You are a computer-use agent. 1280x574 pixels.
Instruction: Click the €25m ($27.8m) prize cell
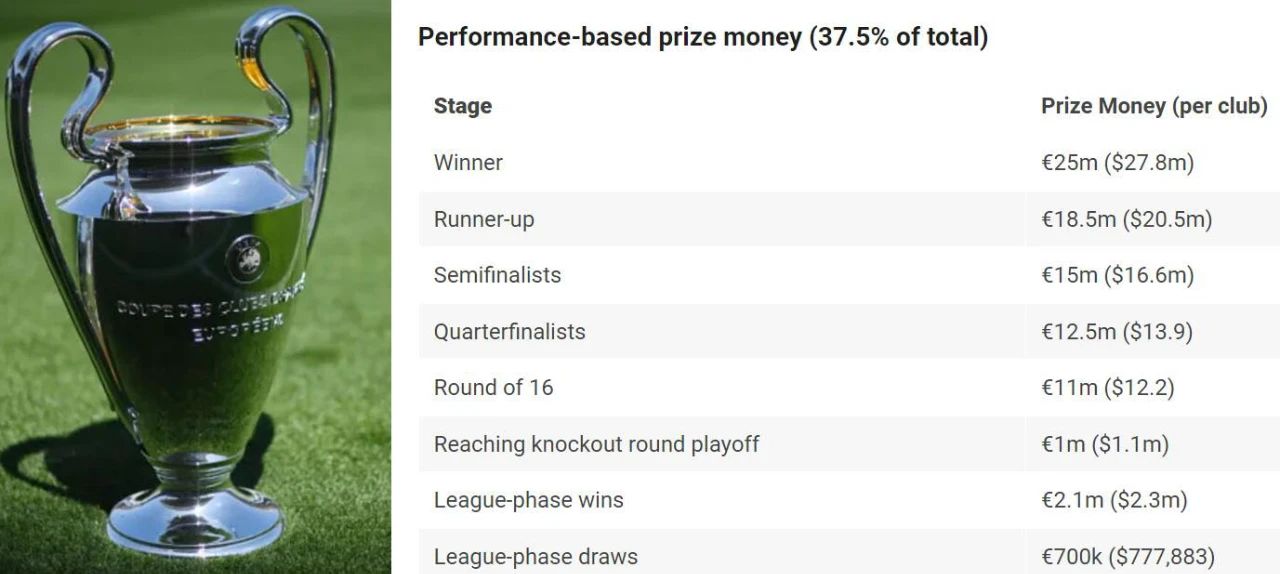(x=1118, y=162)
